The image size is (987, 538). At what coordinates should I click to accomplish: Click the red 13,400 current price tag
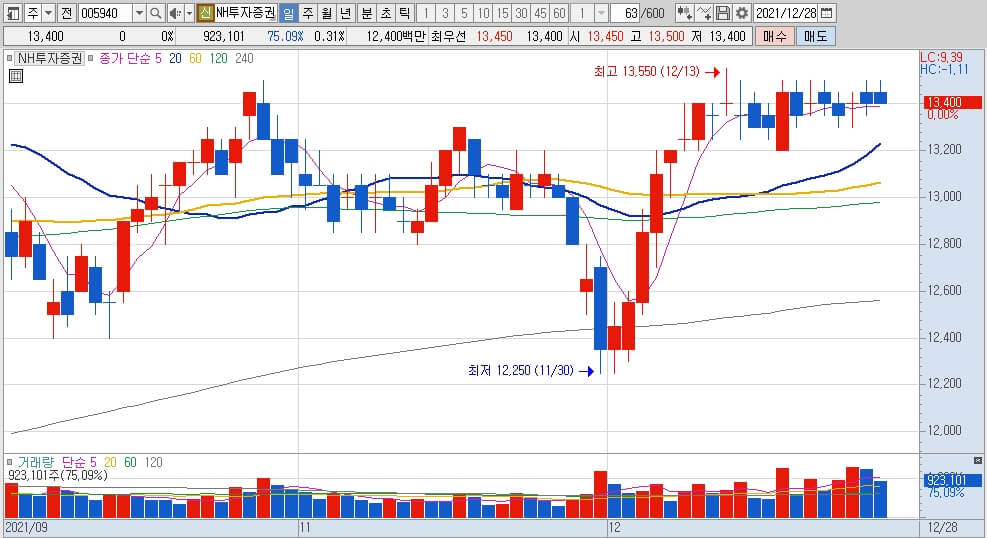952,102
